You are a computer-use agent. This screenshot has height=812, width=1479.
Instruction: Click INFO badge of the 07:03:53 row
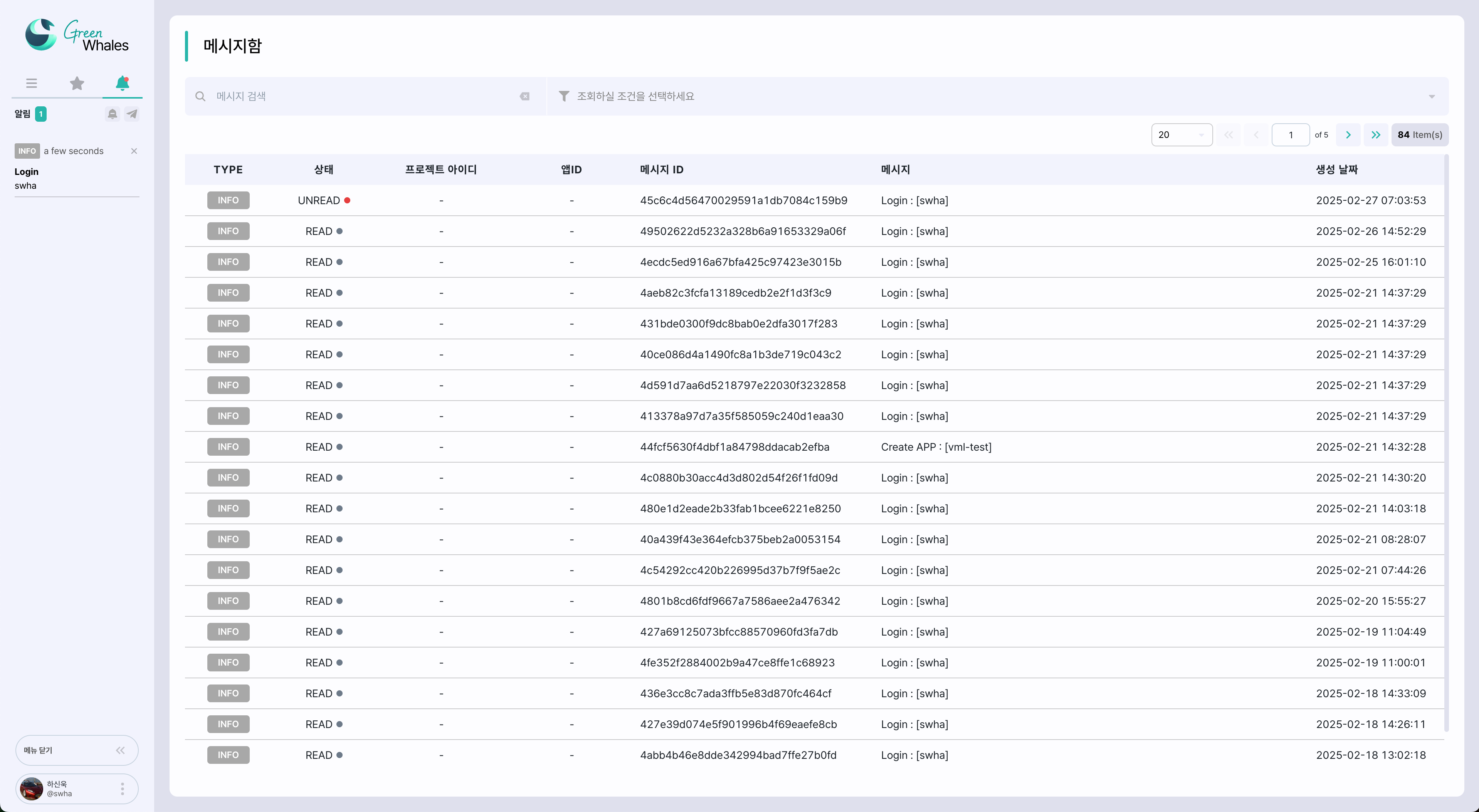228,200
